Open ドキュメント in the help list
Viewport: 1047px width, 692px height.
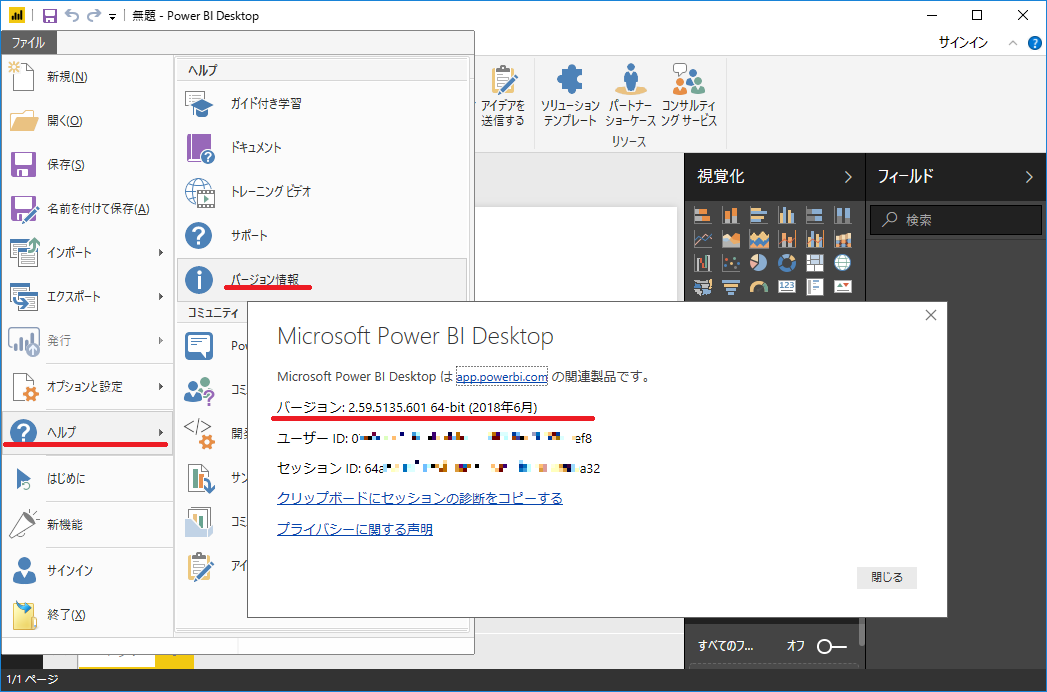322,148
